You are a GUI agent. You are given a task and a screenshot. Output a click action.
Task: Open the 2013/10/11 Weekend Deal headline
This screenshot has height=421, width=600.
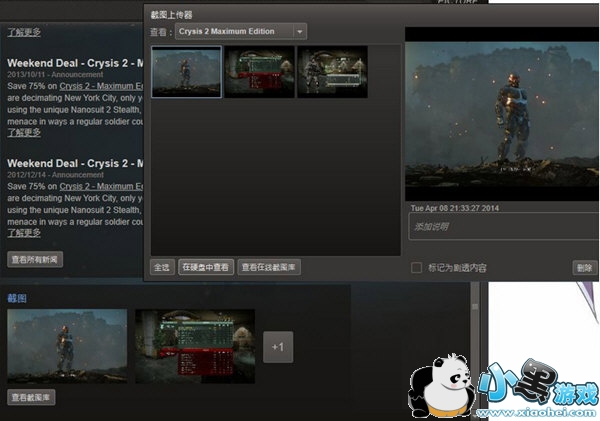pos(75,63)
